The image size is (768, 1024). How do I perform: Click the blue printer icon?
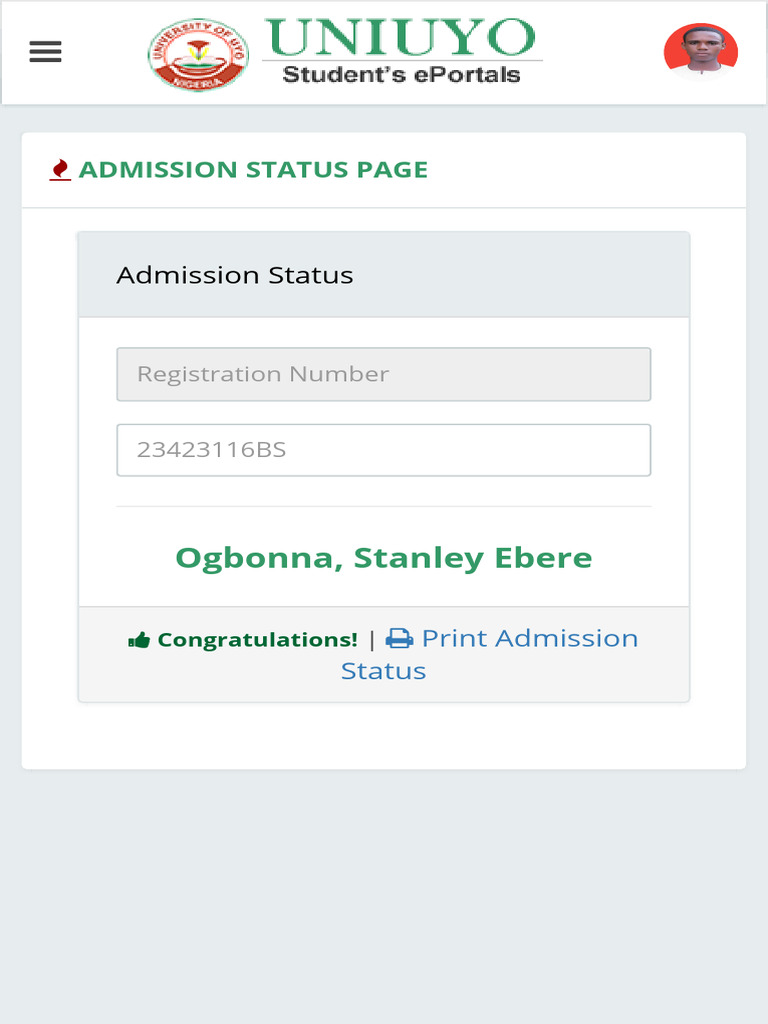(x=400, y=639)
